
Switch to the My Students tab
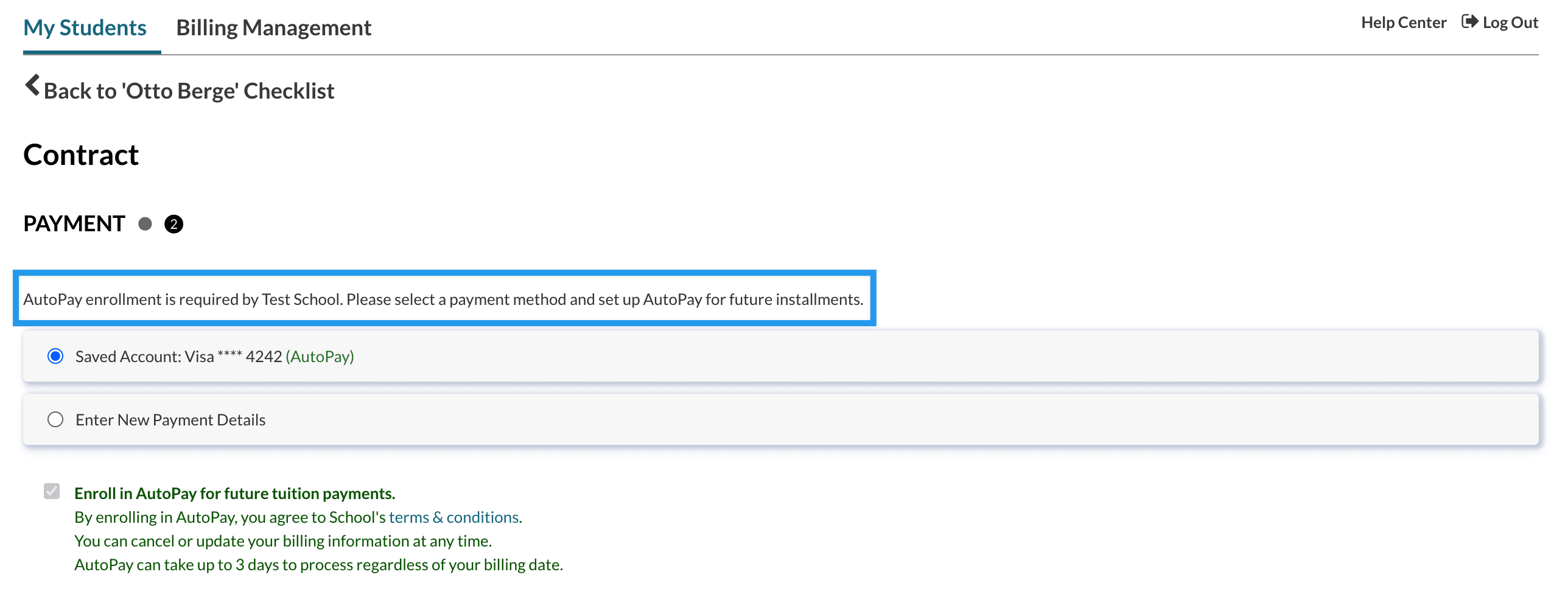tap(85, 27)
